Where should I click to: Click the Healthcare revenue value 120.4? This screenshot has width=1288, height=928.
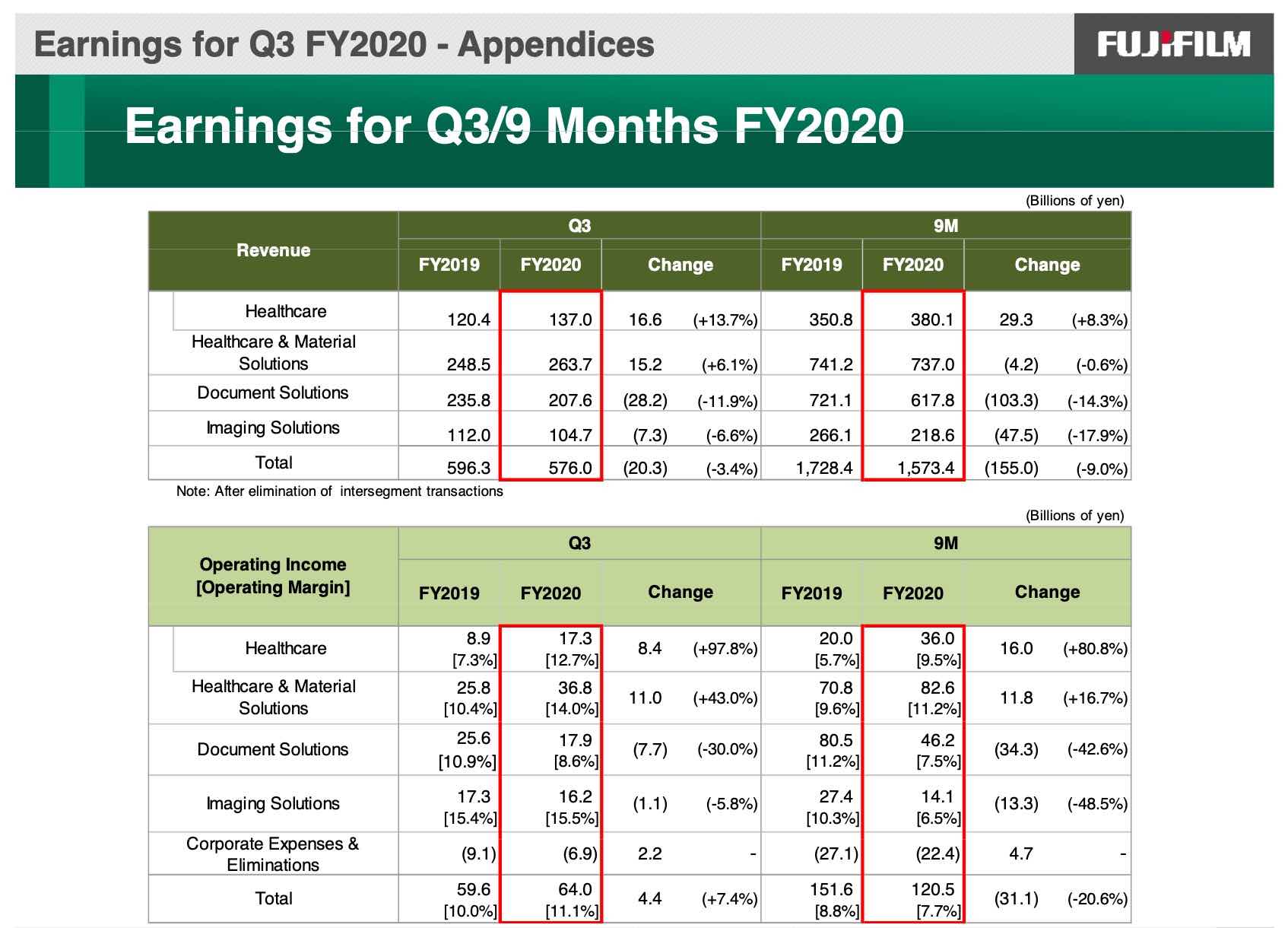tap(468, 319)
